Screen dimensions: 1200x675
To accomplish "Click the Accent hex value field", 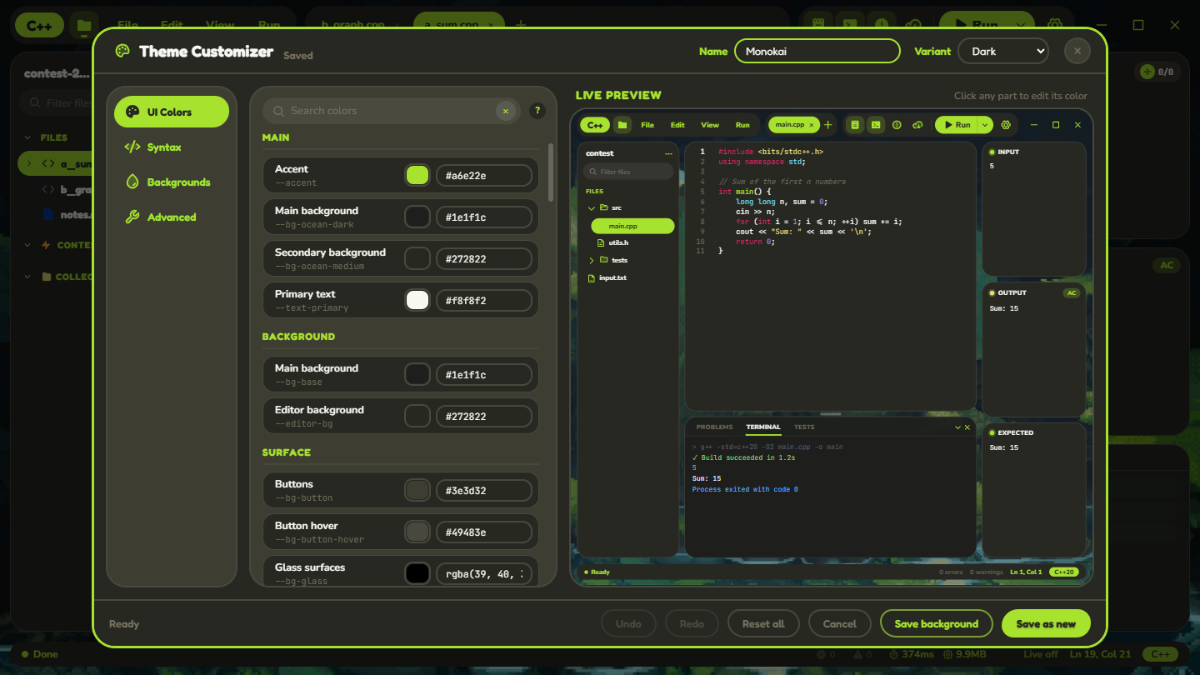I will point(484,175).
